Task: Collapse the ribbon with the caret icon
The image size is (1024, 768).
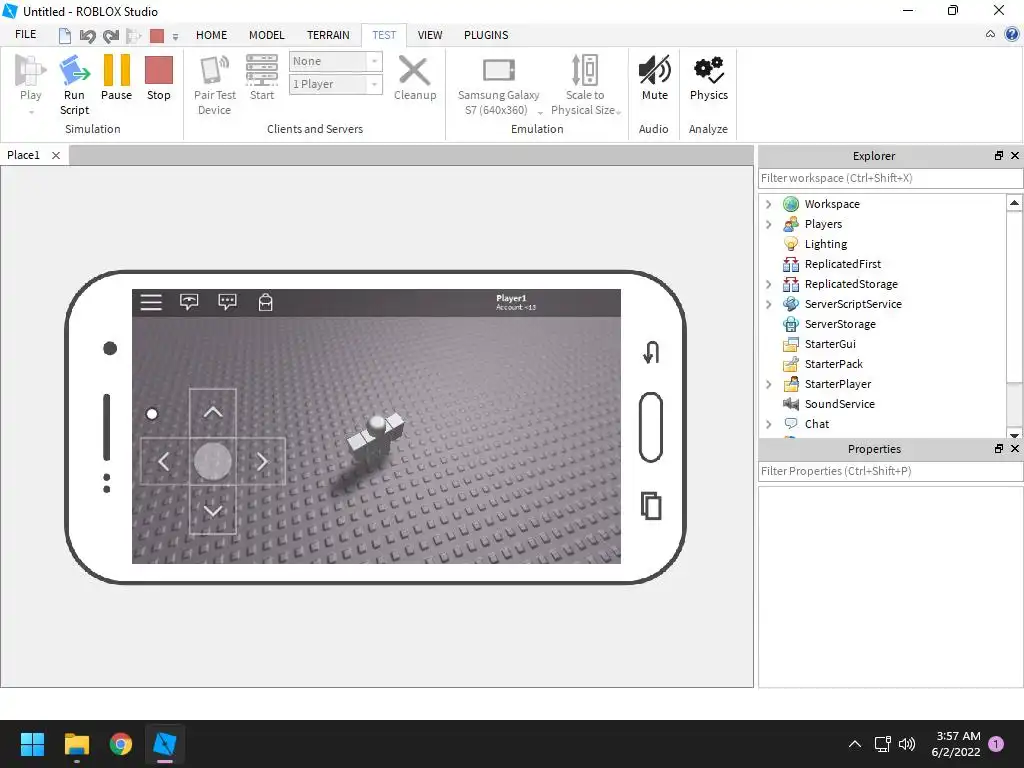Action: coord(990,34)
